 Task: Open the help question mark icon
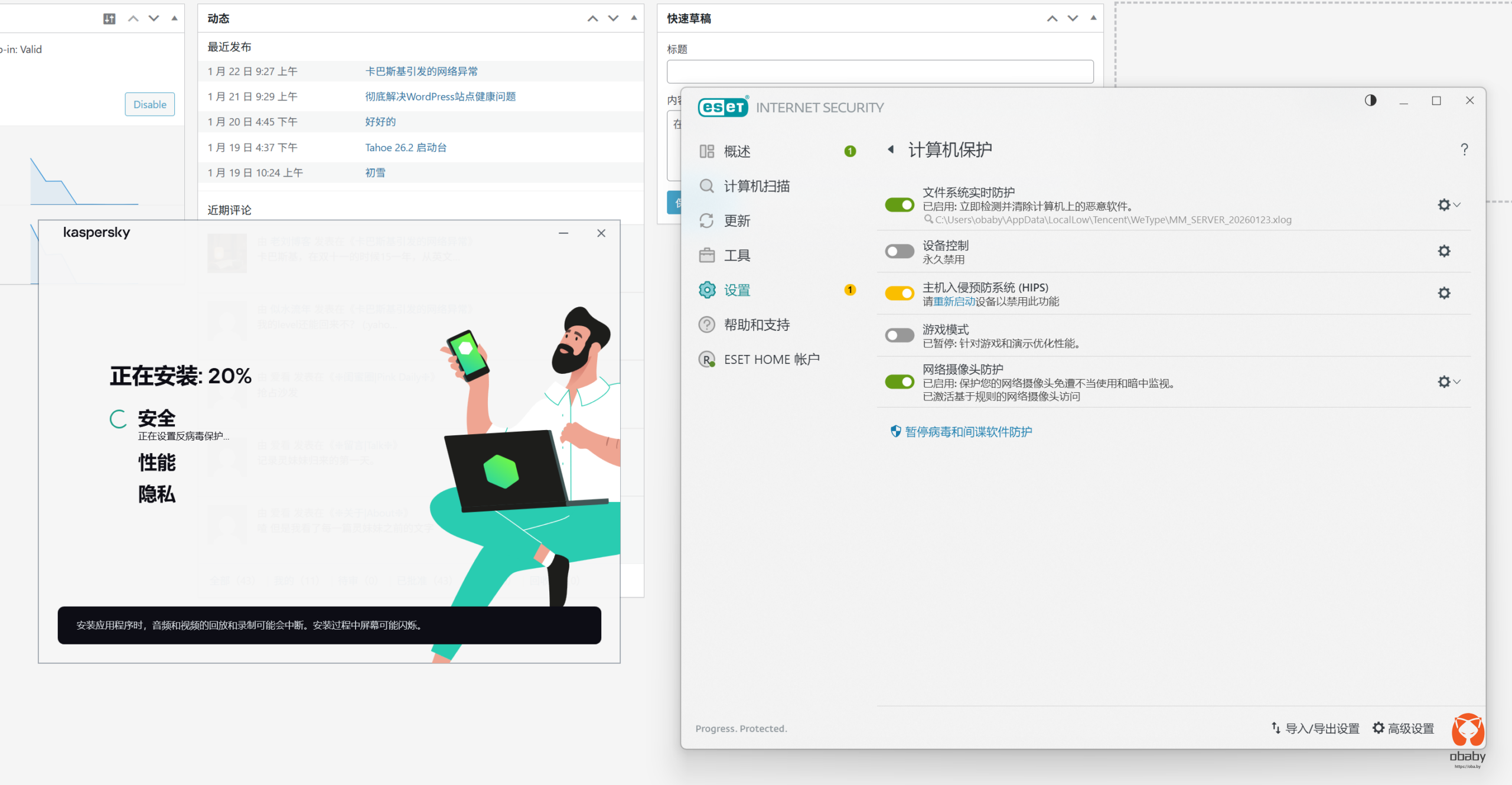(1464, 149)
